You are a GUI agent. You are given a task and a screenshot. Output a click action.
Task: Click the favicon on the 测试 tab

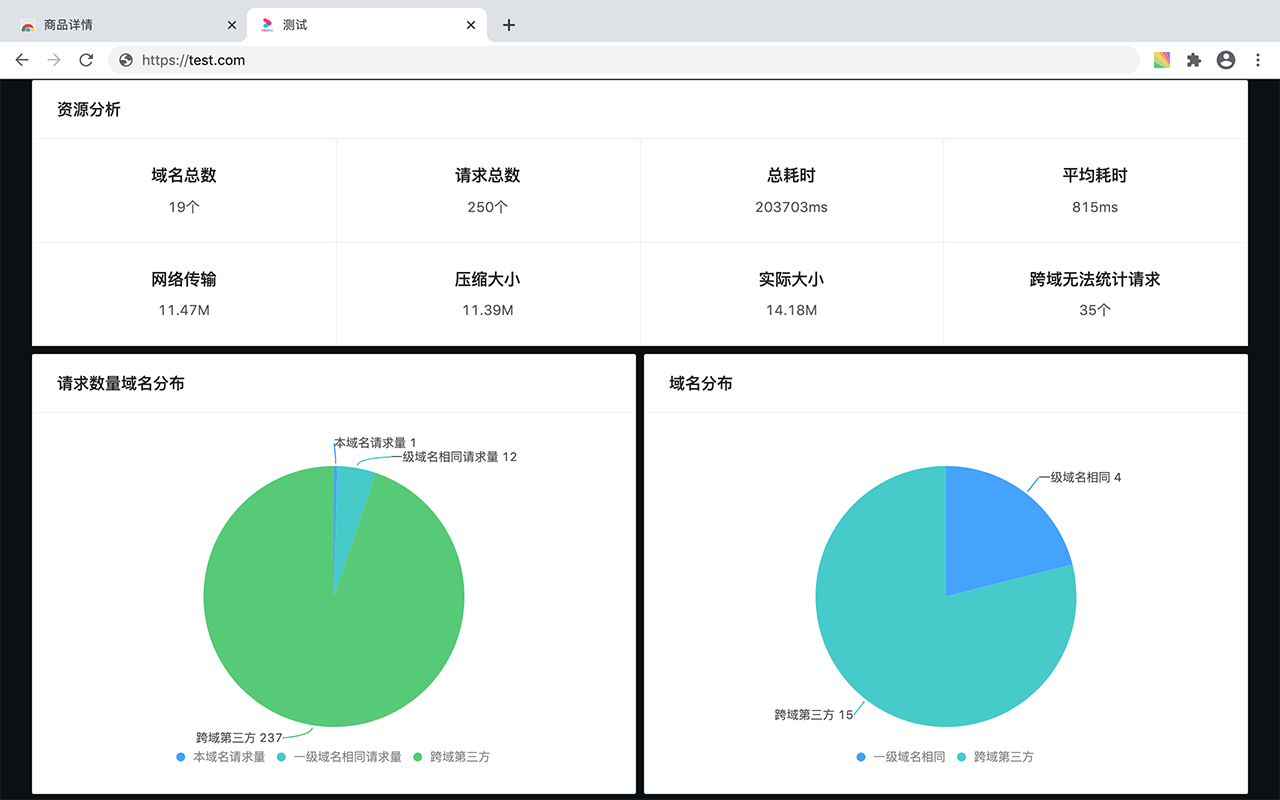pos(264,24)
